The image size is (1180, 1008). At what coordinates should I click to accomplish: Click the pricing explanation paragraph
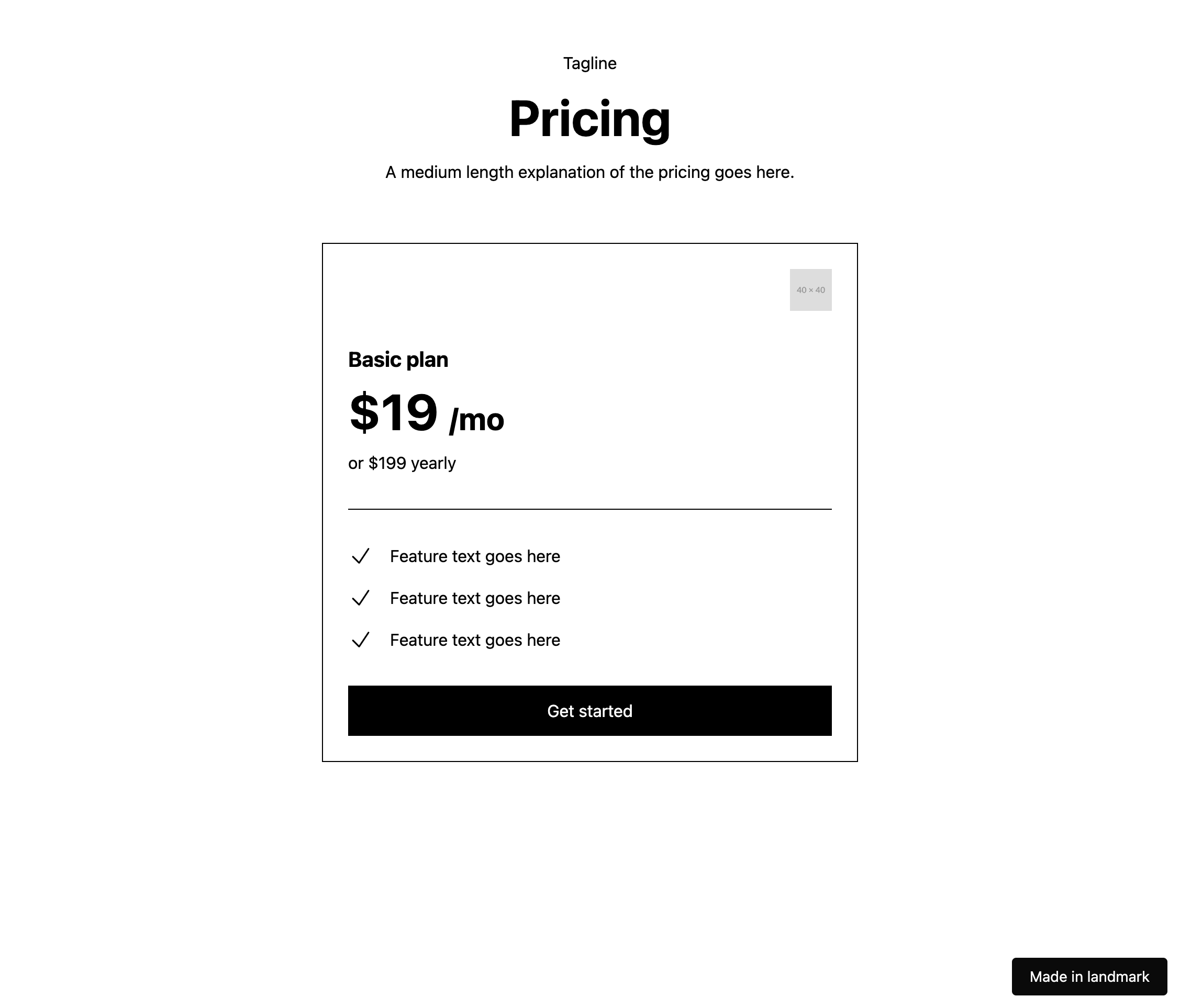(x=589, y=172)
